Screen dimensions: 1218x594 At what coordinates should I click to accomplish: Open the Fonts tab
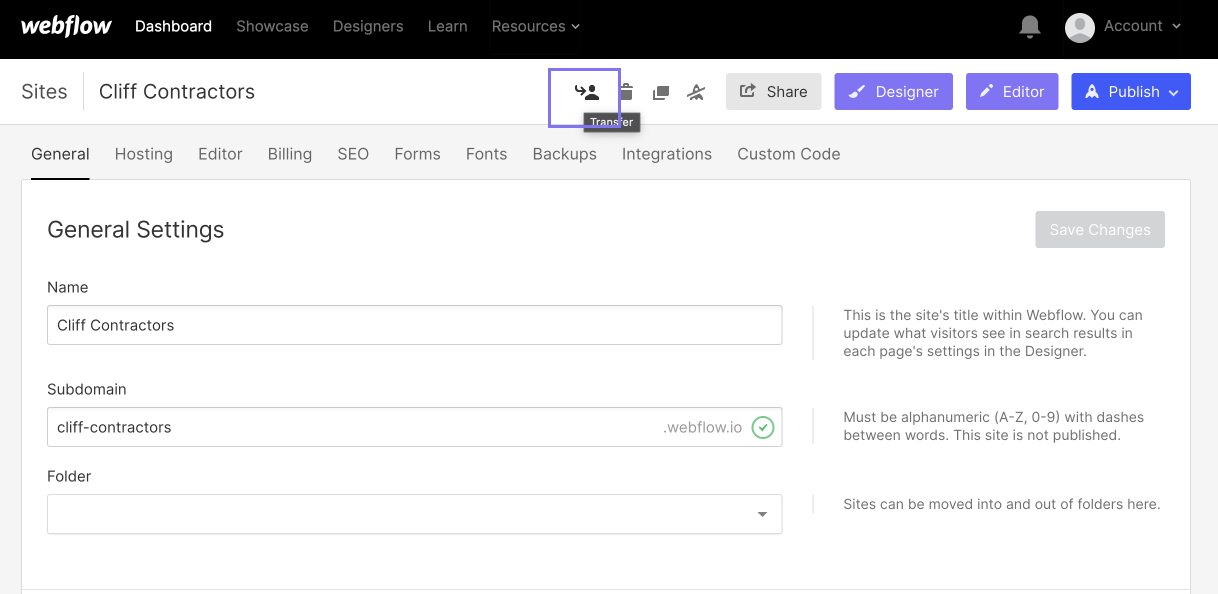tap(486, 154)
